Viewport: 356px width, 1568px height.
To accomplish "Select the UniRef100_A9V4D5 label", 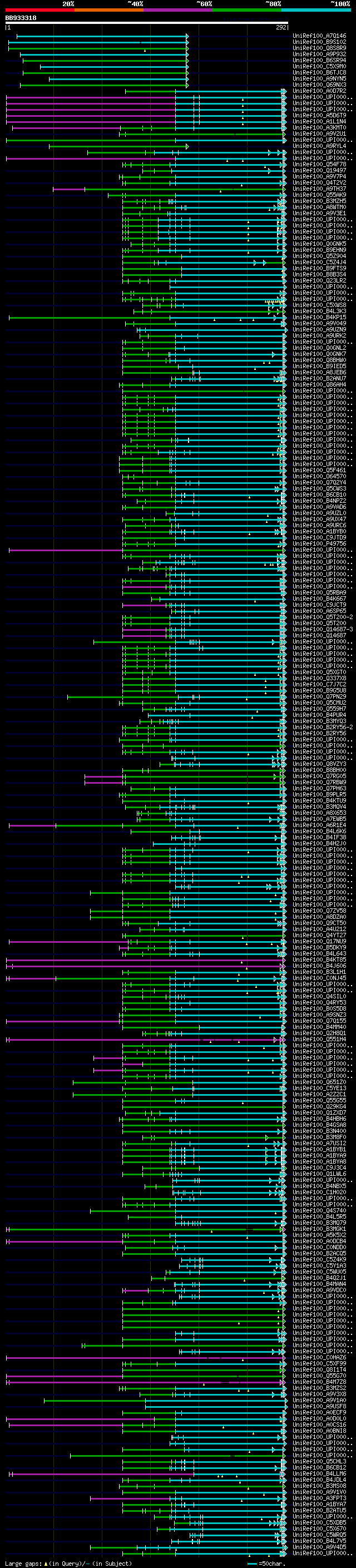I will pyautogui.click(x=319, y=1547).
